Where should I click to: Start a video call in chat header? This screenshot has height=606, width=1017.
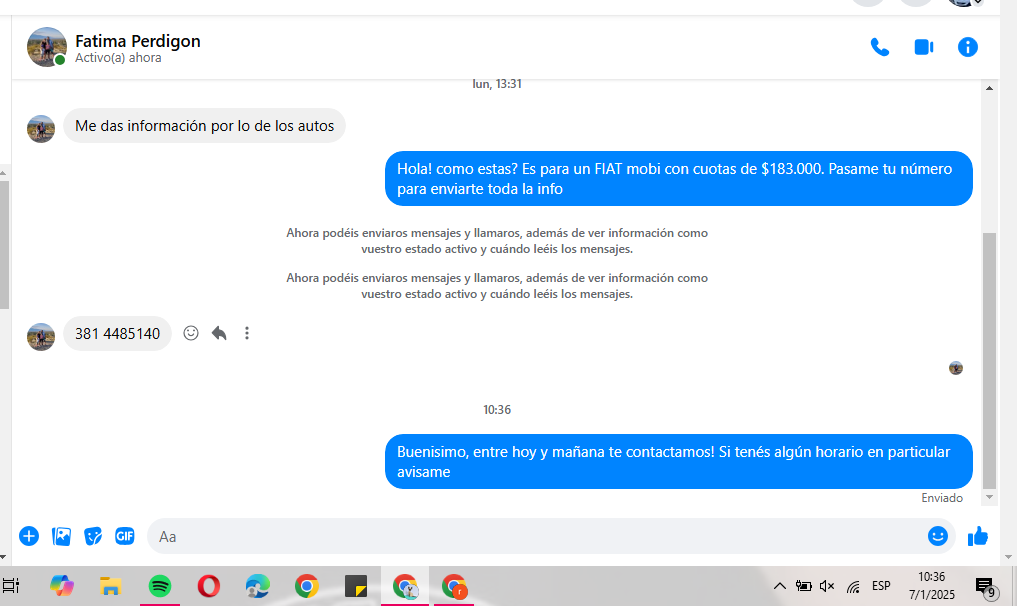pos(923,47)
